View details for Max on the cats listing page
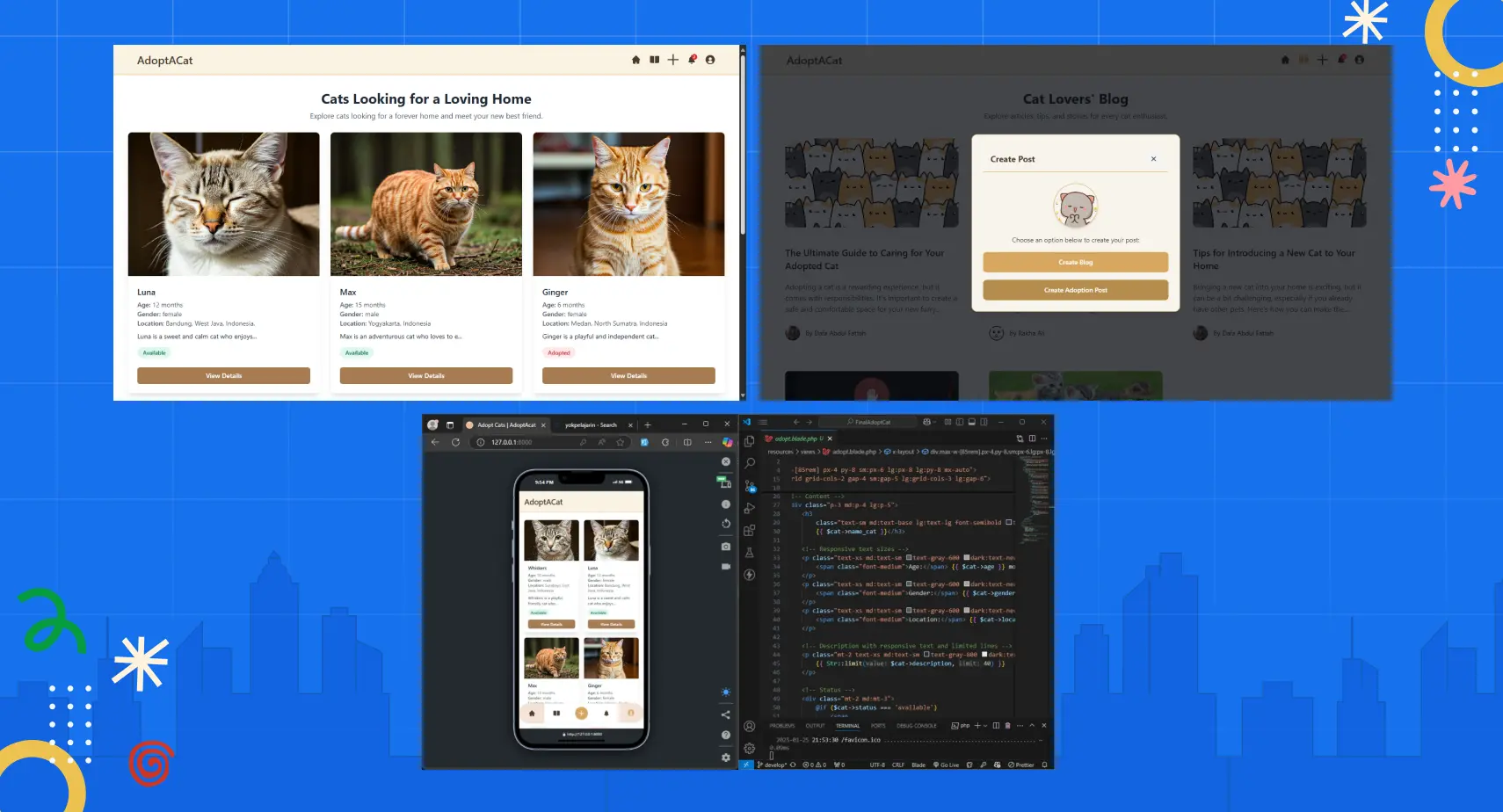1503x812 pixels. click(426, 375)
